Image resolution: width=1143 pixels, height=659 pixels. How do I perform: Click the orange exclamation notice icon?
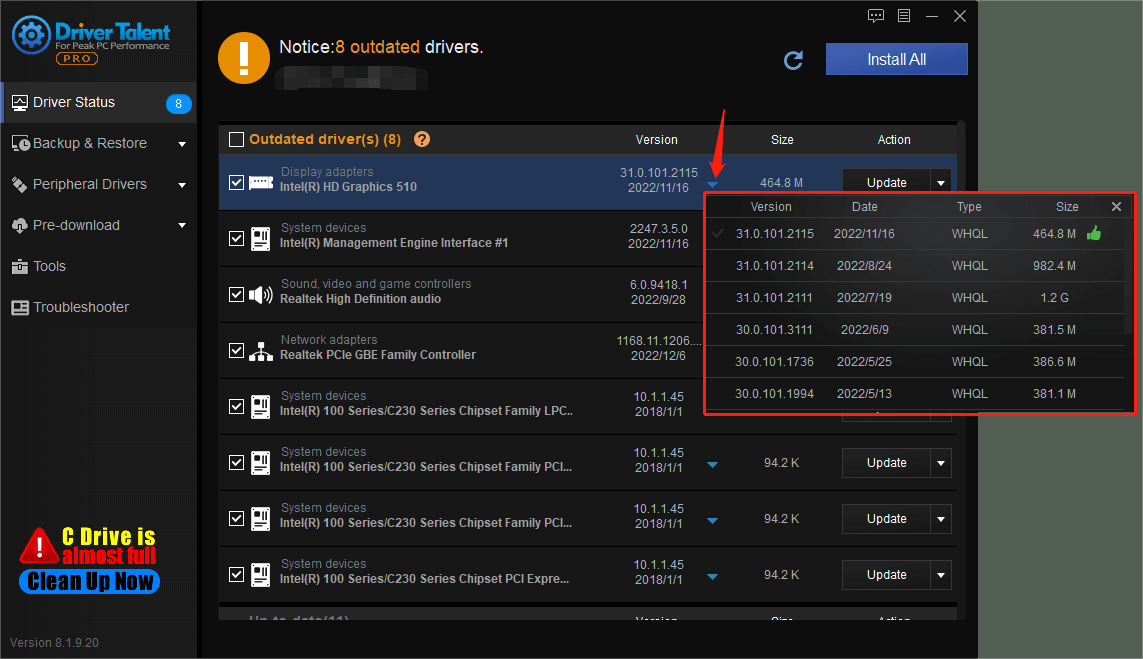(243, 58)
